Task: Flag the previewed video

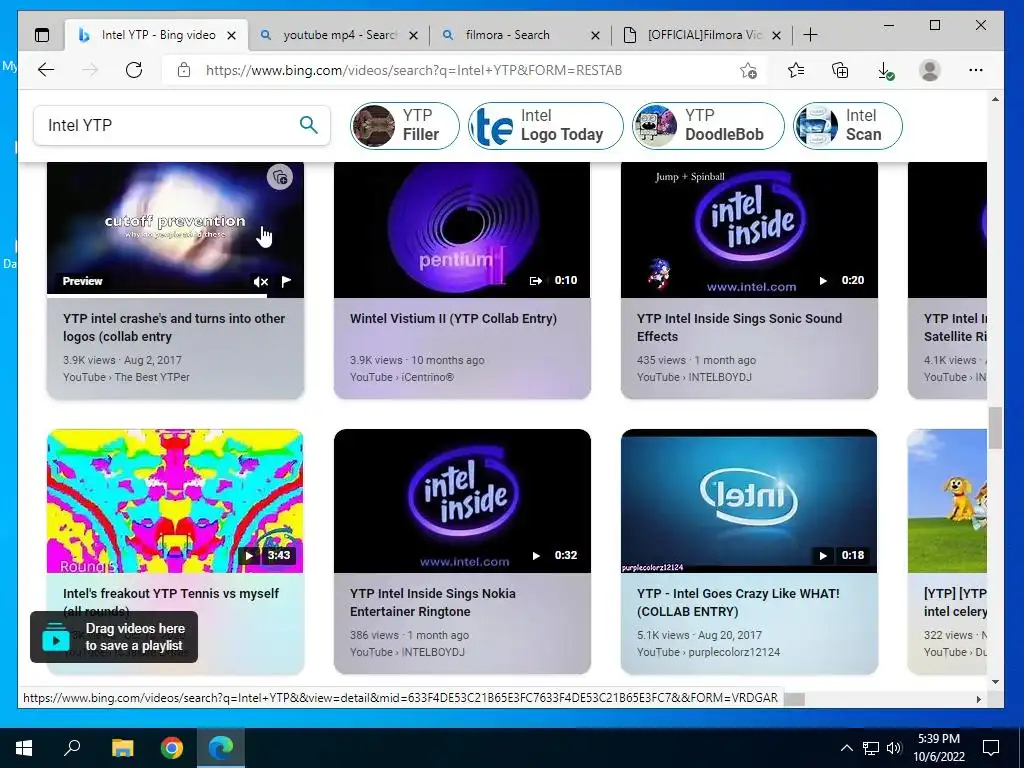Action: click(x=286, y=281)
